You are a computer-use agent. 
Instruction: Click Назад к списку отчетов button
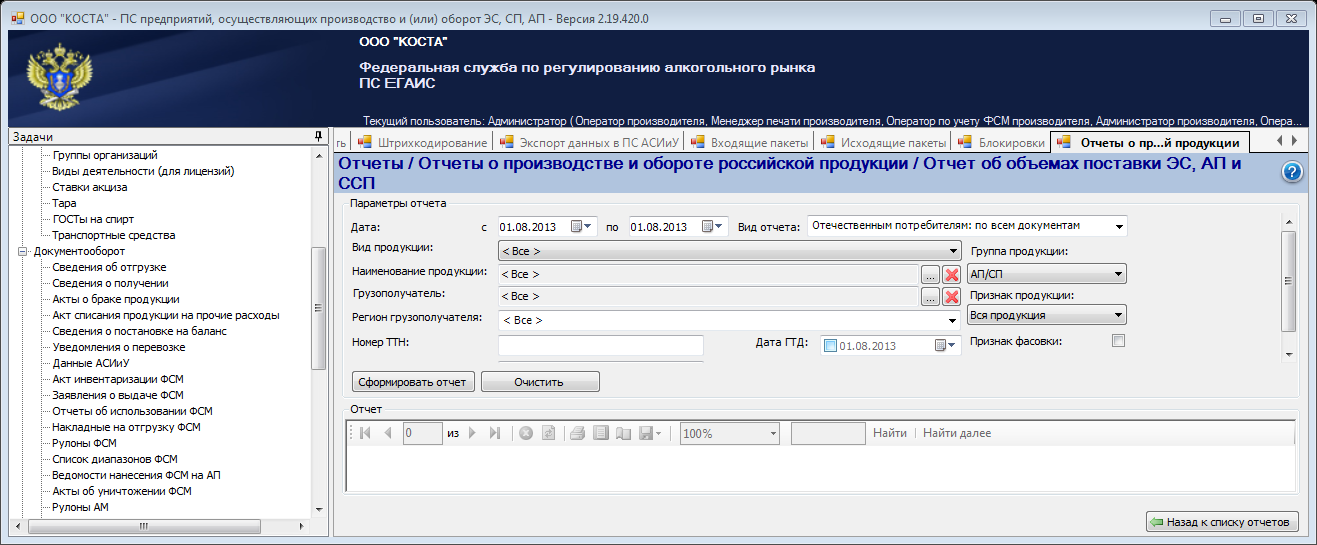point(1222,522)
